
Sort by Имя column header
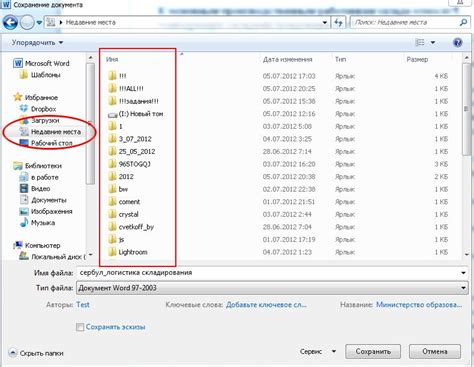pyautogui.click(x=112, y=59)
